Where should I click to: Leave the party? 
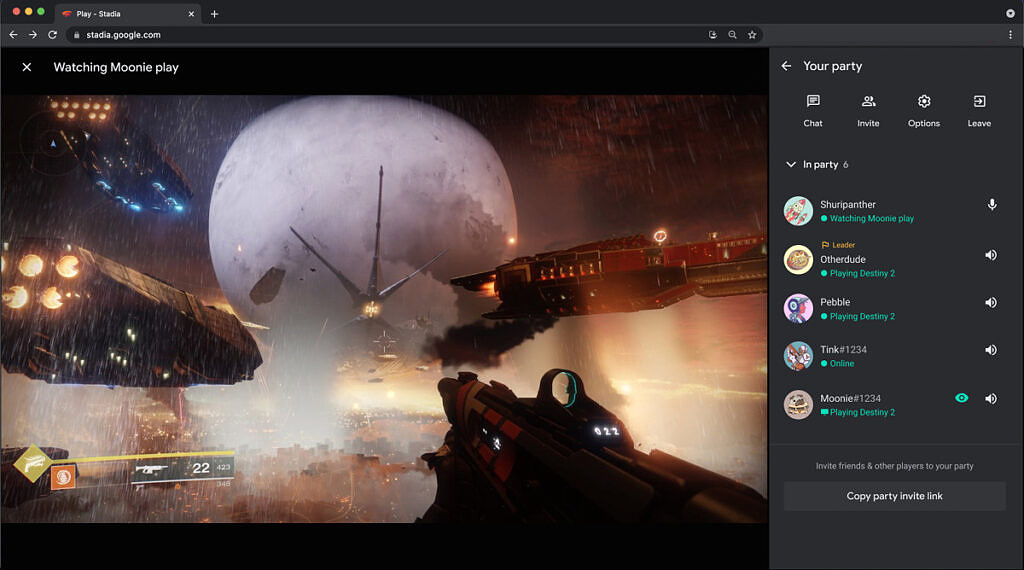(979, 110)
